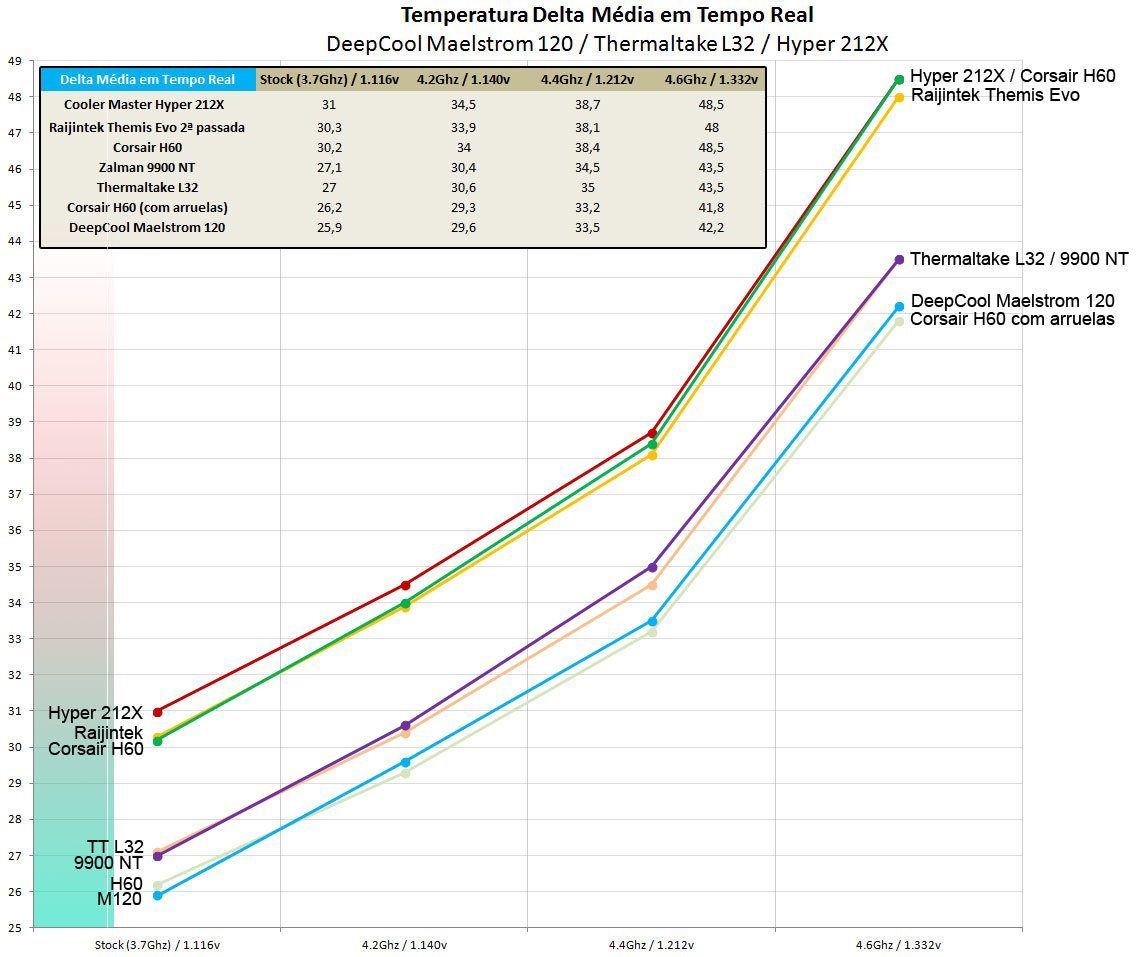This screenshot has width=1136, height=957.
Task: Click x-axis label "4.6Ghz / 1.332v"
Action: pyautogui.click(x=898, y=945)
